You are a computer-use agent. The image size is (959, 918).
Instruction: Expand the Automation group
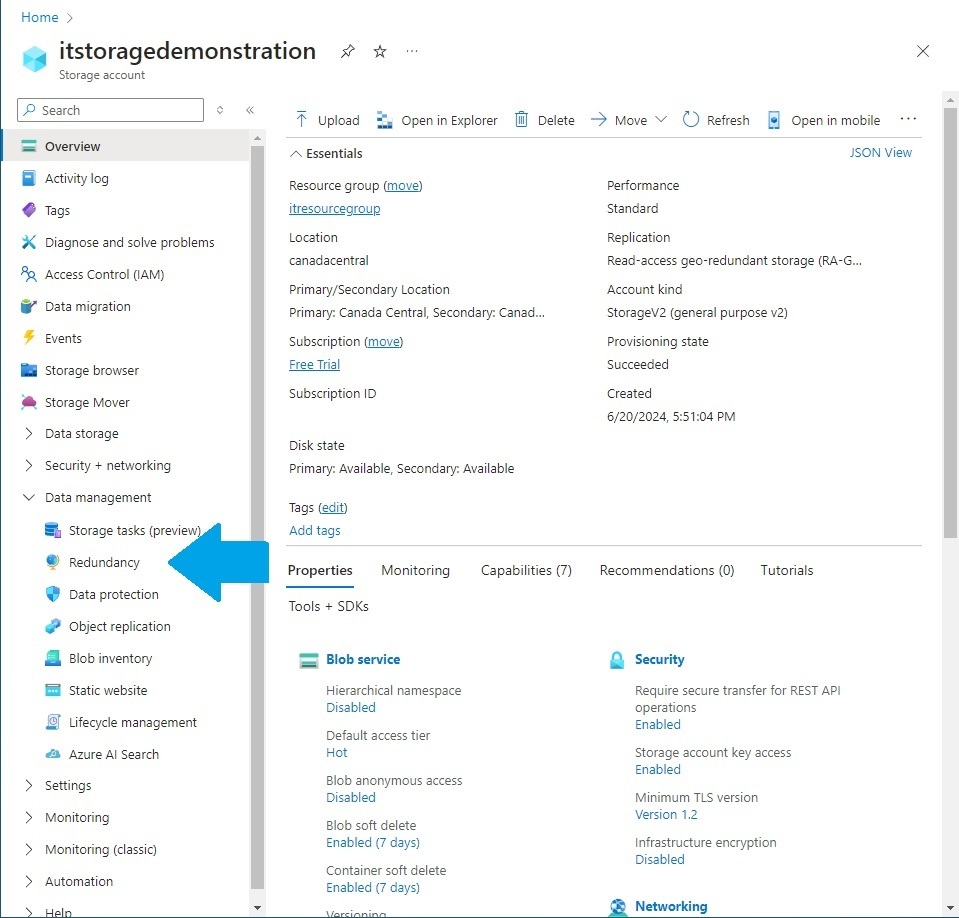(28, 881)
